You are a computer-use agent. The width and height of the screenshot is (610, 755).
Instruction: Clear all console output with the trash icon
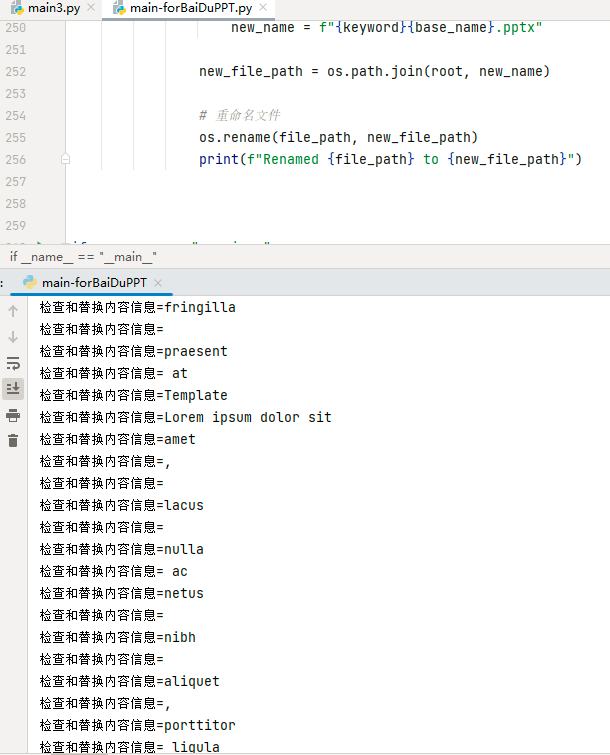click(x=13, y=441)
